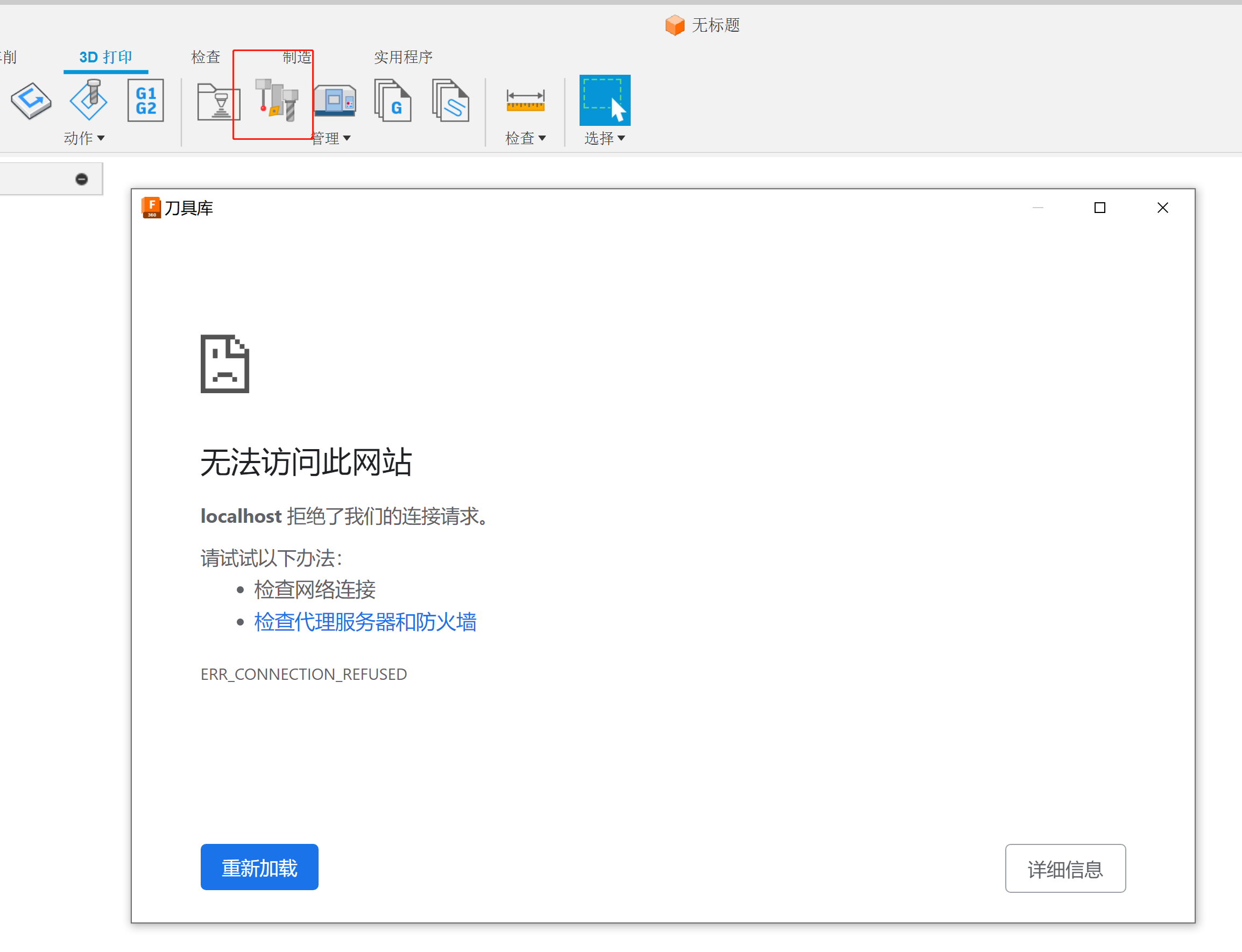
Task: Expand the 动作 dropdown
Action: tap(85, 138)
